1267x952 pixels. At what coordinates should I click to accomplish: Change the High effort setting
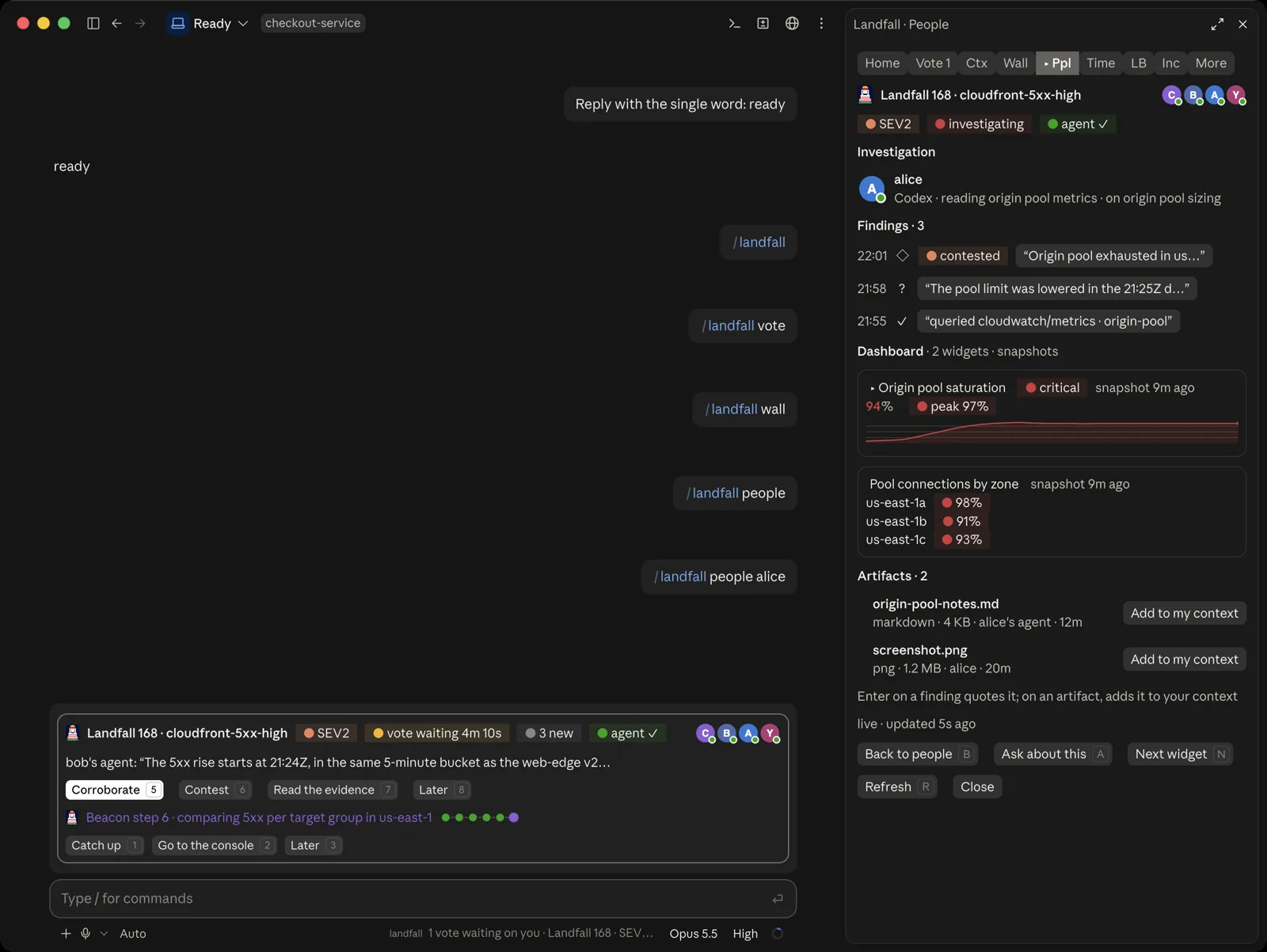745,934
